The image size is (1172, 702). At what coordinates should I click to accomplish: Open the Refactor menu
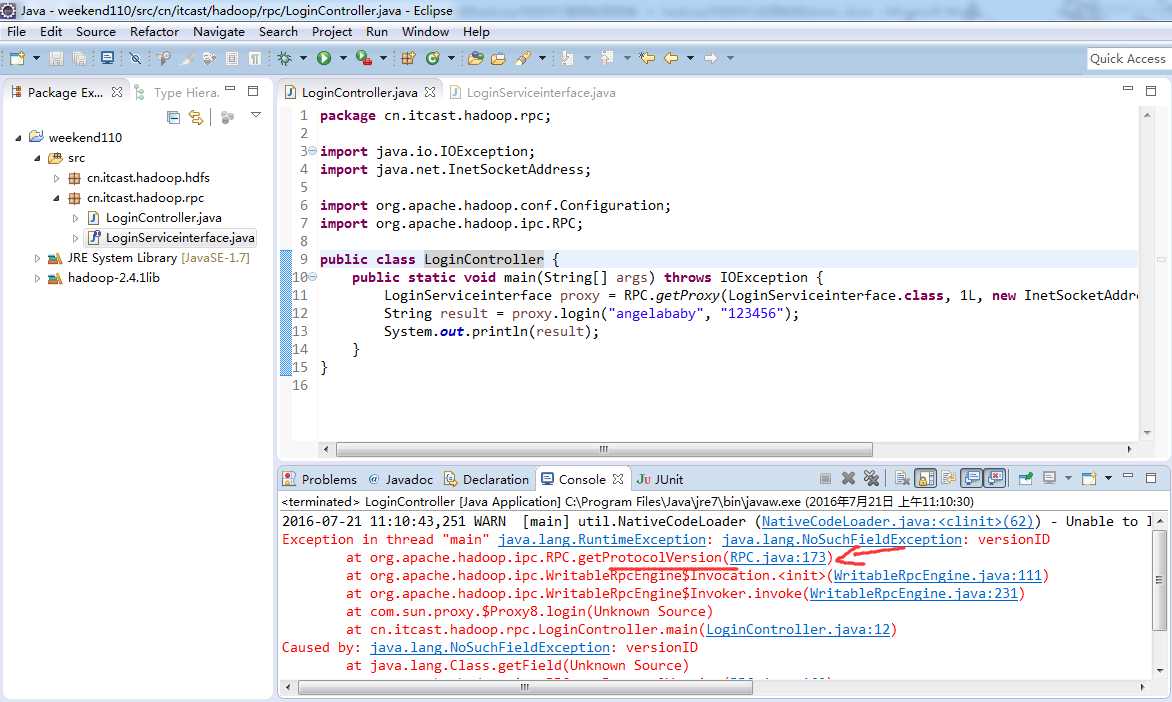154,31
